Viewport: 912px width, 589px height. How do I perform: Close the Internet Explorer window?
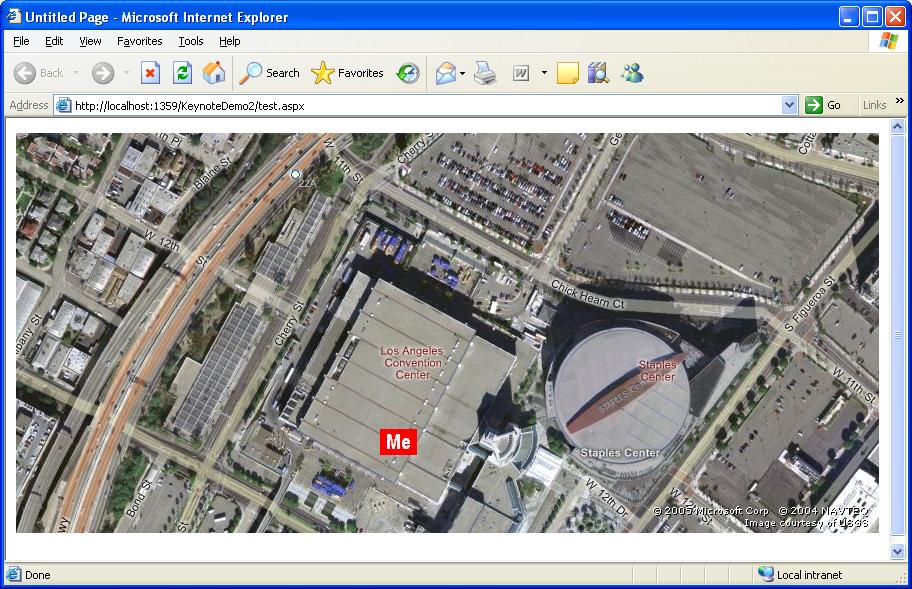pos(895,17)
